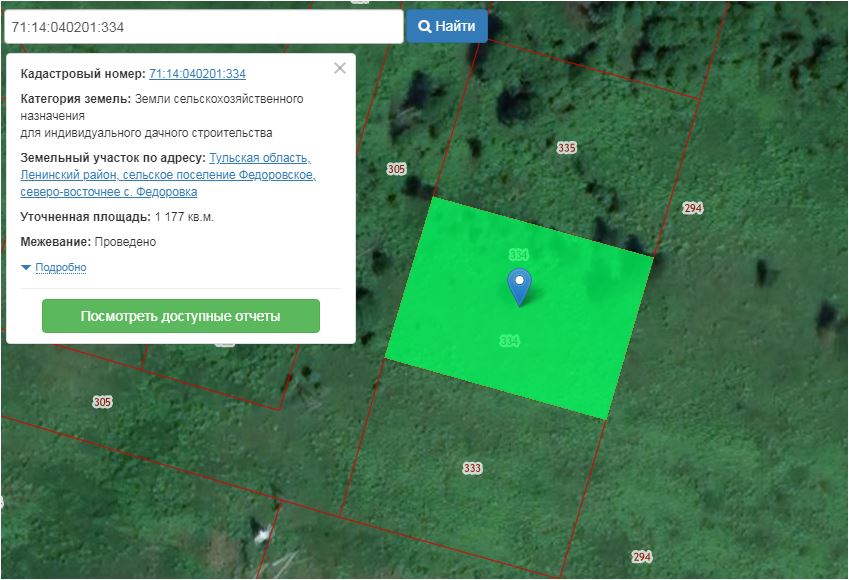Click the 294 label at the bottom right
849x580 pixels.
click(642, 557)
